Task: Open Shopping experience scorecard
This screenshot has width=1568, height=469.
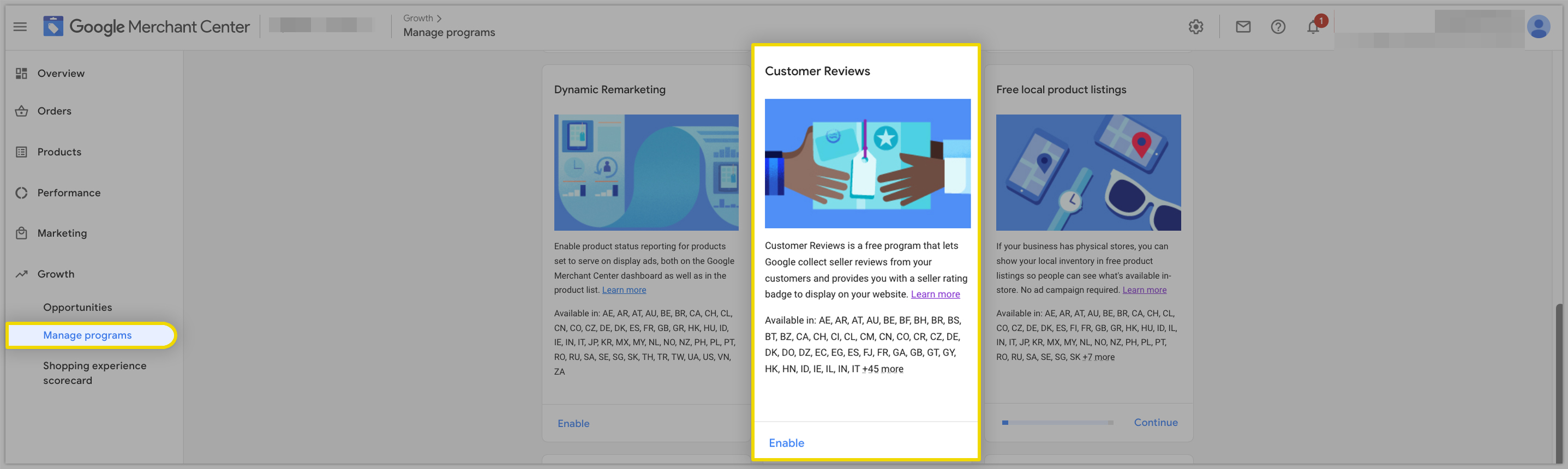Action: 94,373
